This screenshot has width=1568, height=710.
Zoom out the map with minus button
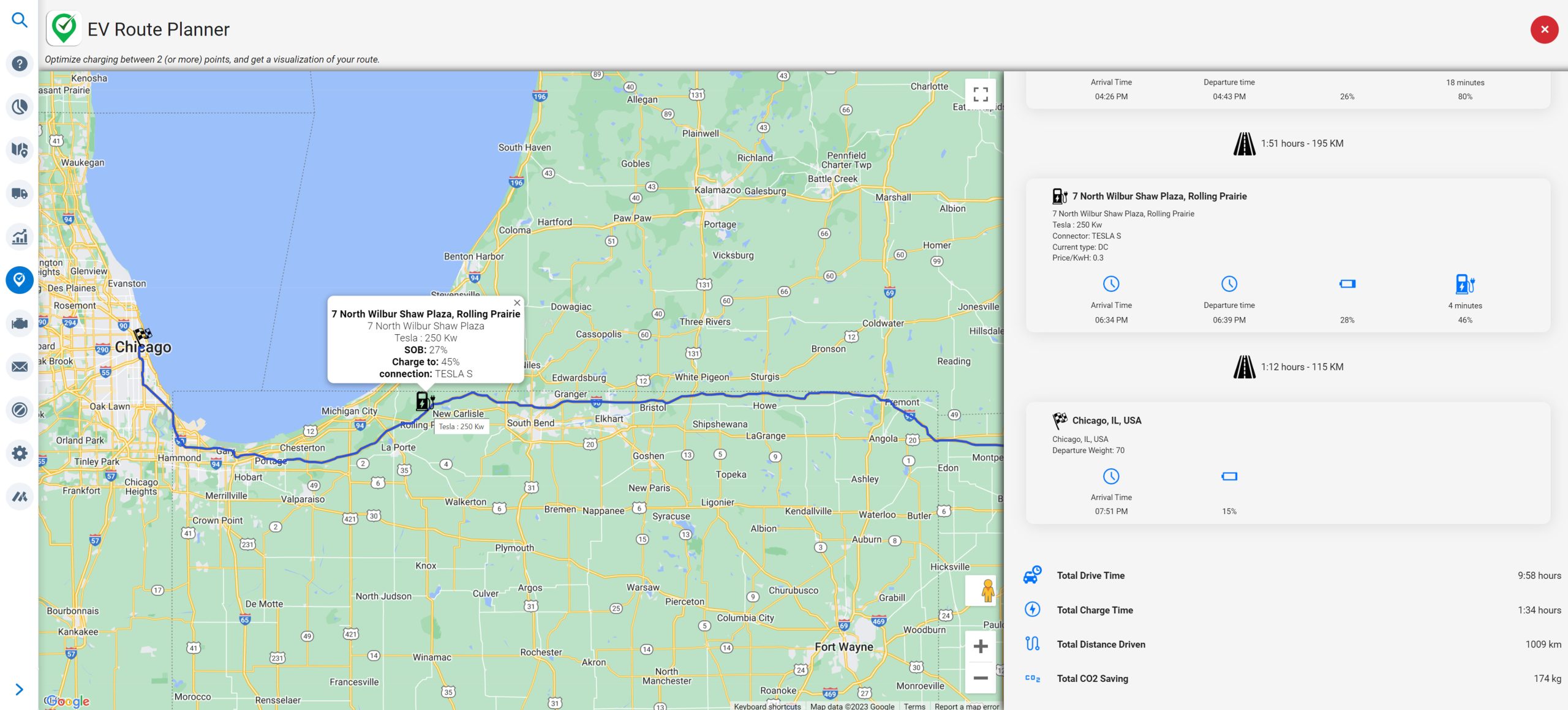981,678
